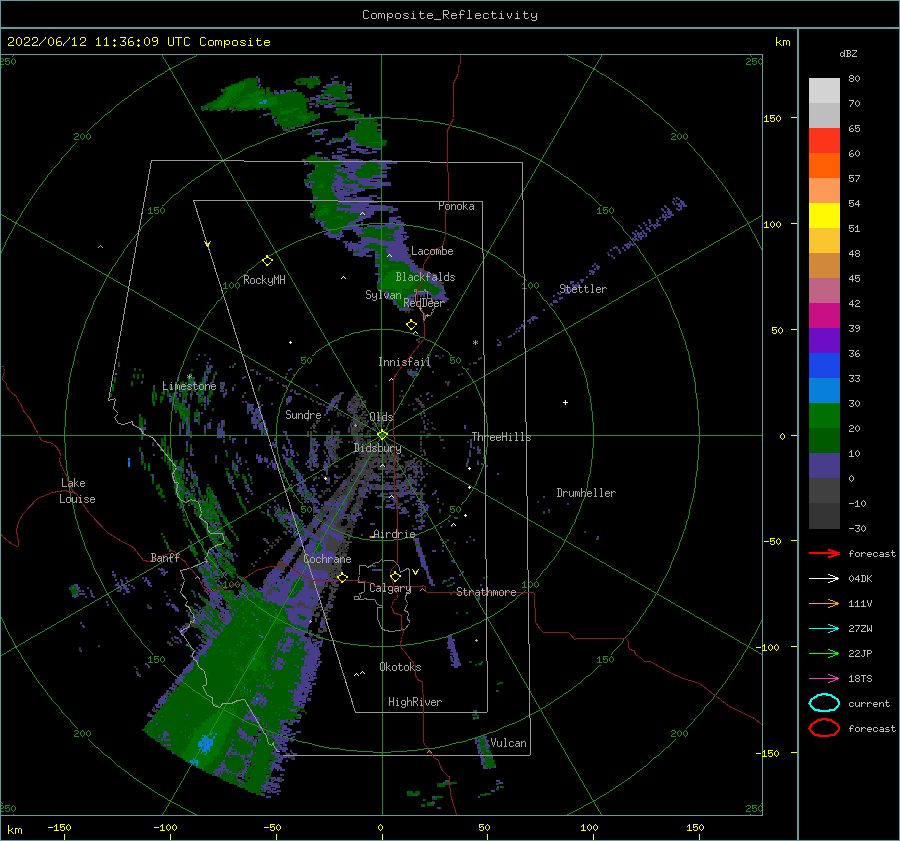Click the current legend text
This screenshot has width=900, height=841.
click(868, 703)
